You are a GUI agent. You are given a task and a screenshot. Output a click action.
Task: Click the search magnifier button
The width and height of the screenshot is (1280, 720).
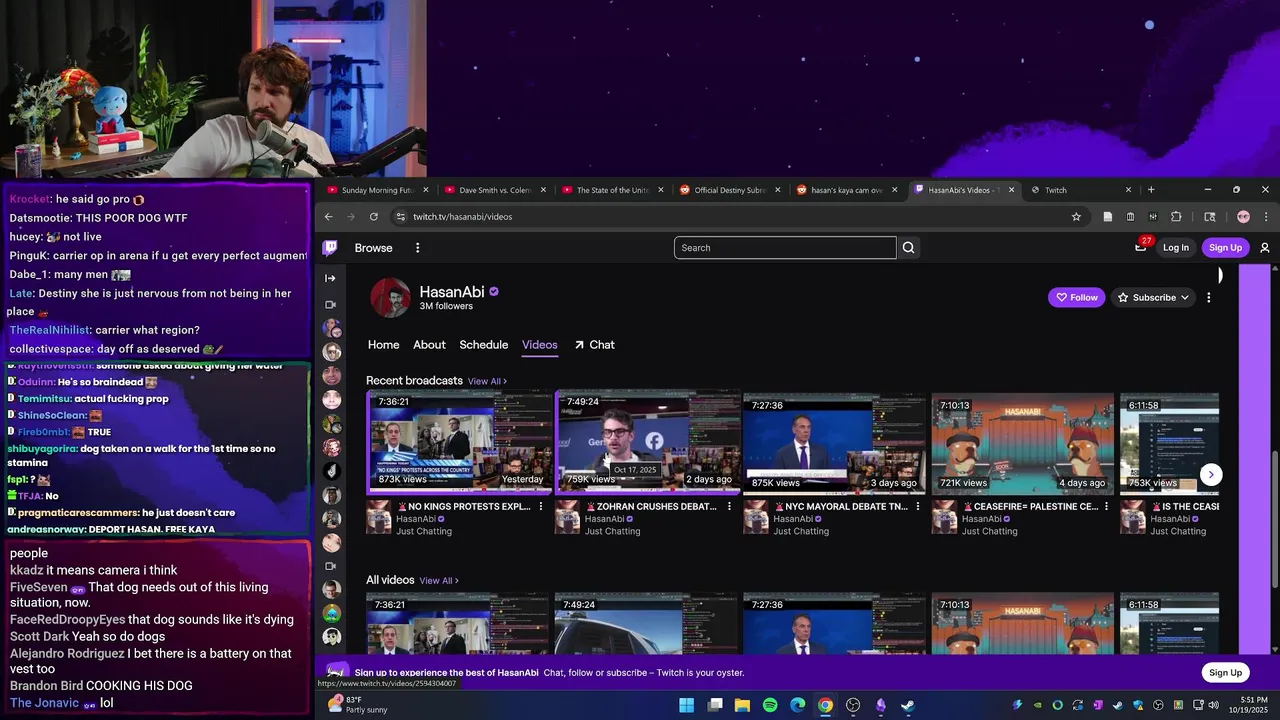click(908, 248)
